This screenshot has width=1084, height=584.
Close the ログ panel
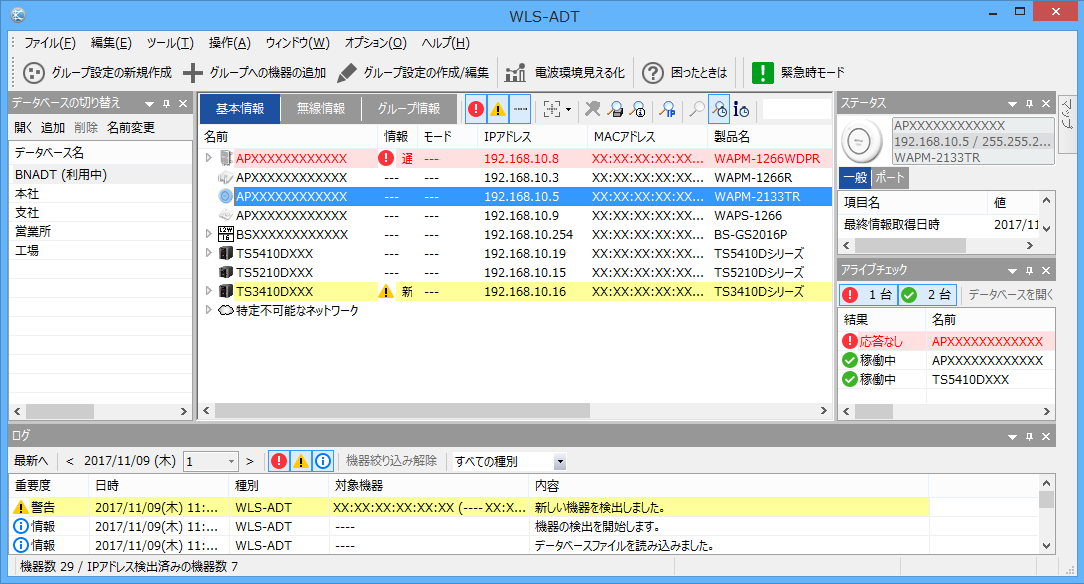(1046, 437)
